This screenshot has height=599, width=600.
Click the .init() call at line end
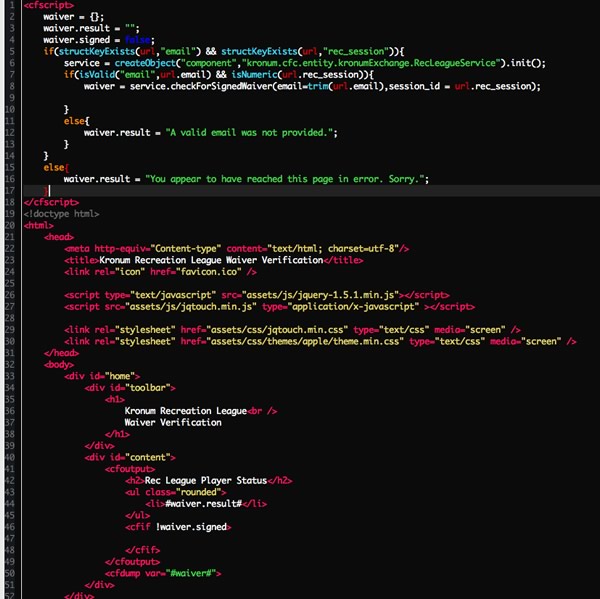coord(525,63)
